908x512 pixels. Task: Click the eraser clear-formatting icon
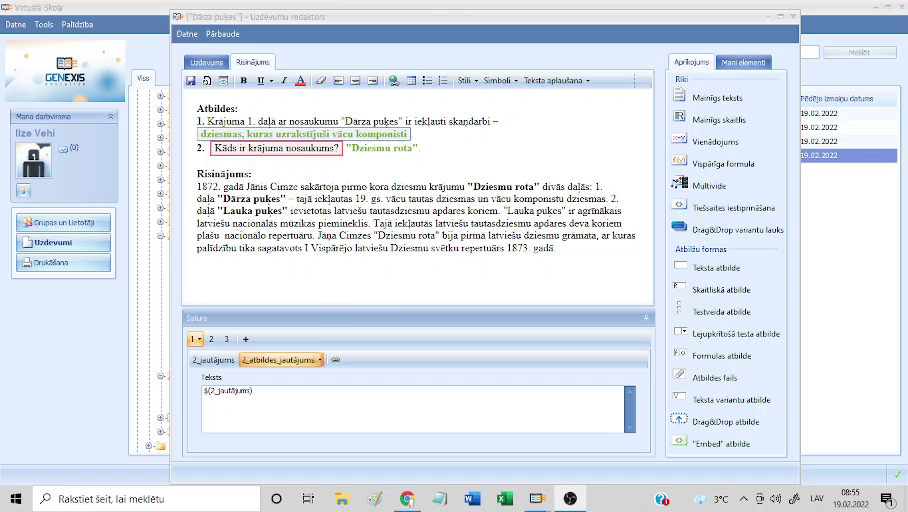point(321,80)
